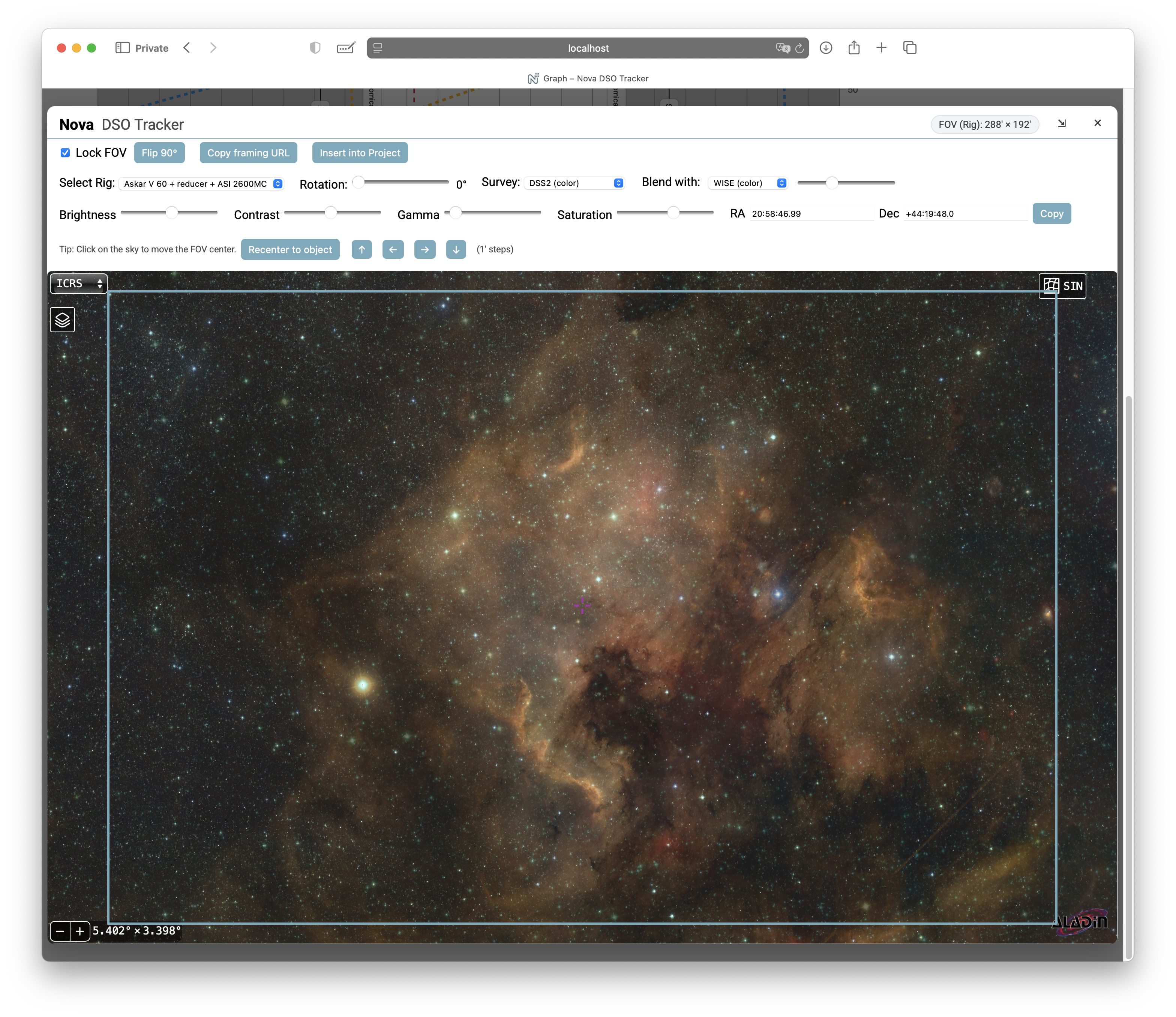Zoom in with the plus button

80,931
